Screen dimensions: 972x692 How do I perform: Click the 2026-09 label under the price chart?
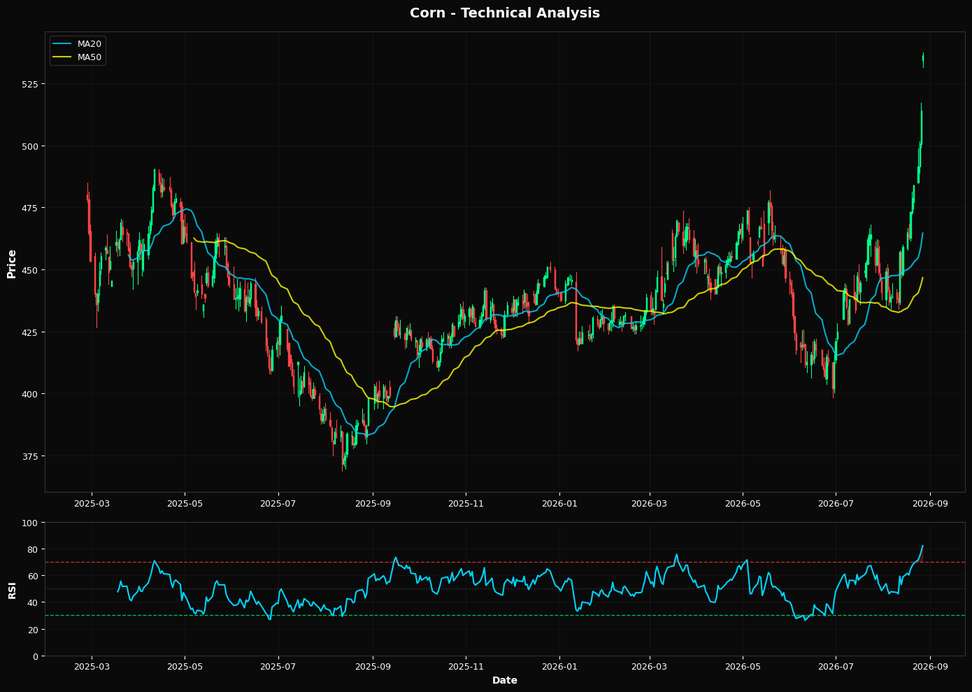click(x=930, y=503)
